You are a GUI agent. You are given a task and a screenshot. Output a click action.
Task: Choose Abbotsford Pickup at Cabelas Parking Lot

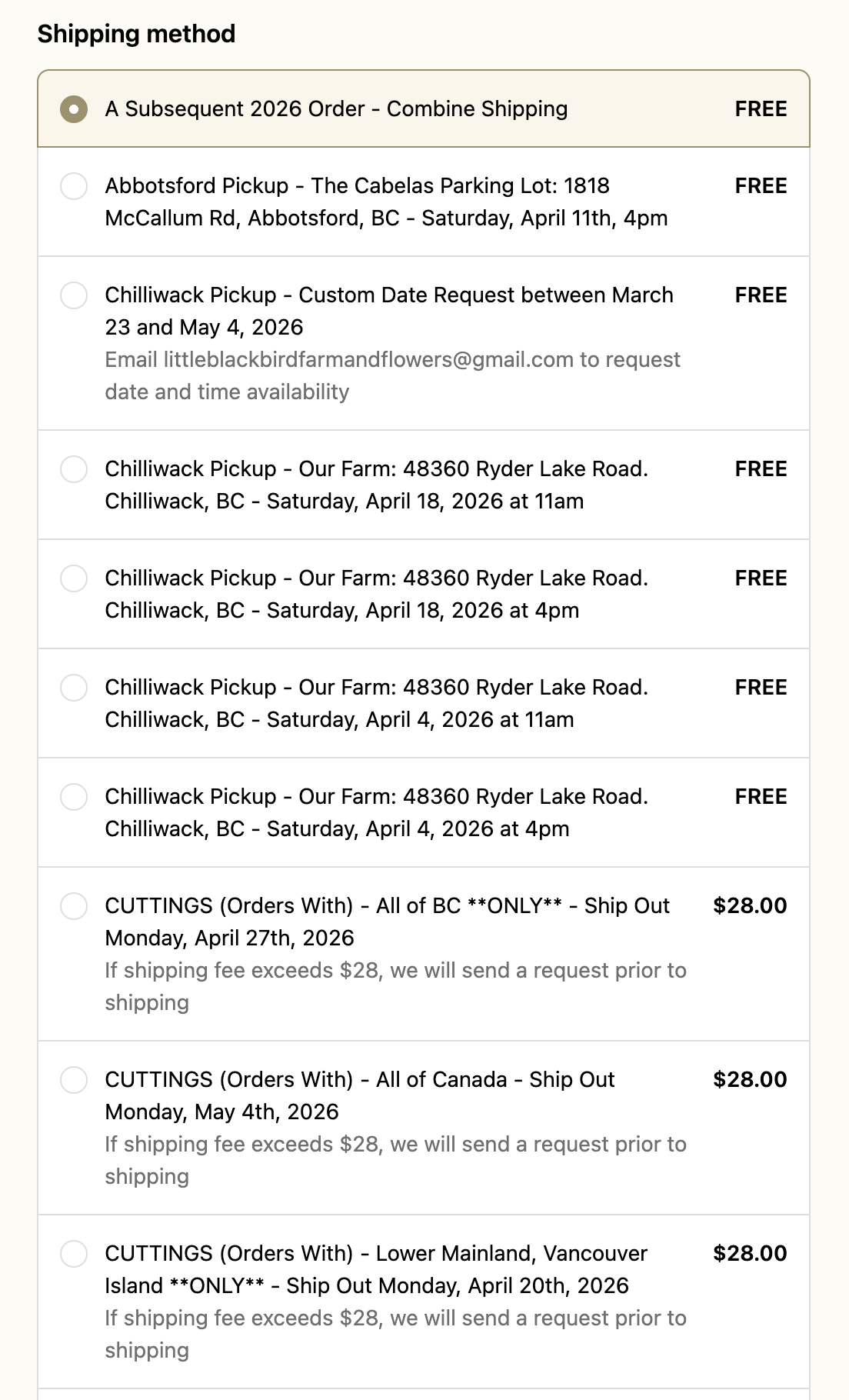pos(74,186)
